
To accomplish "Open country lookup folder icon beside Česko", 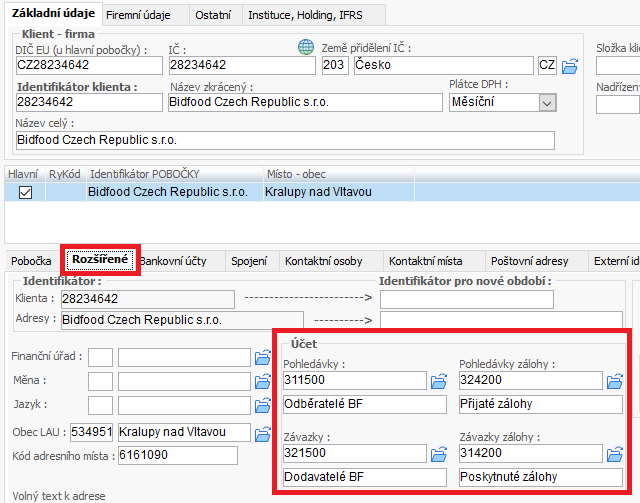I will pos(570,66).
